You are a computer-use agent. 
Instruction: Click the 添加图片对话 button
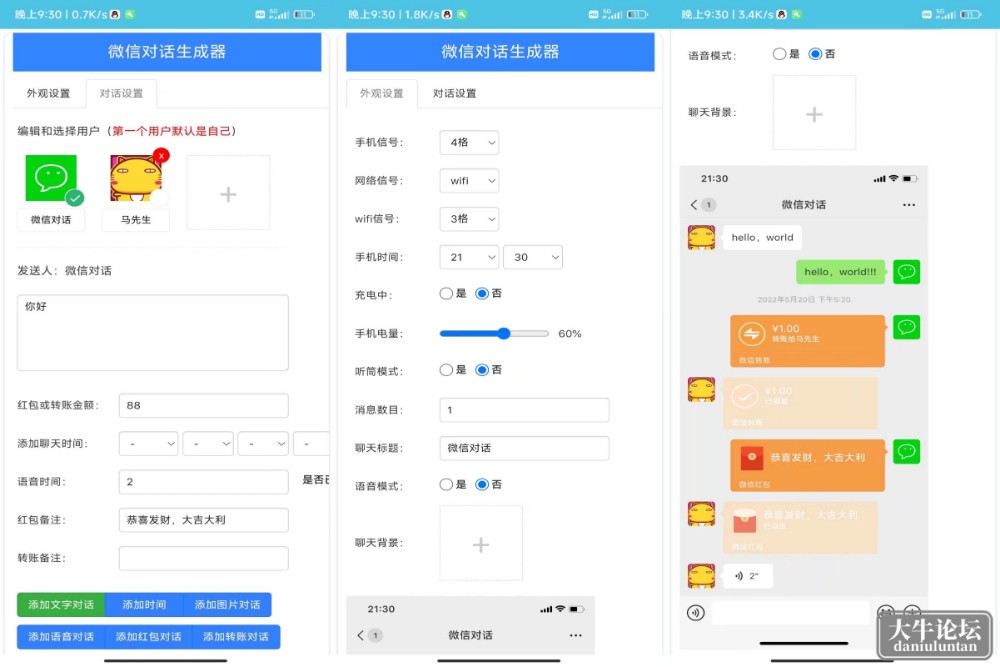[227, 605]
